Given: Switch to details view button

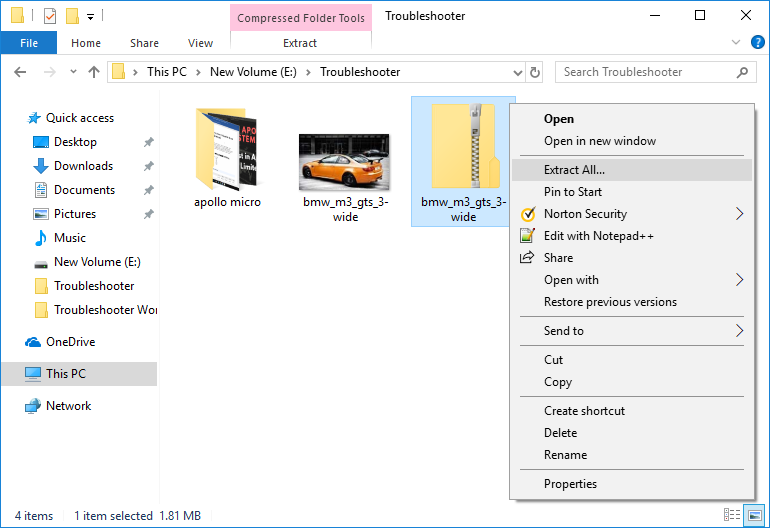Looking at the screenshot, I should click(x=732, y=516).
